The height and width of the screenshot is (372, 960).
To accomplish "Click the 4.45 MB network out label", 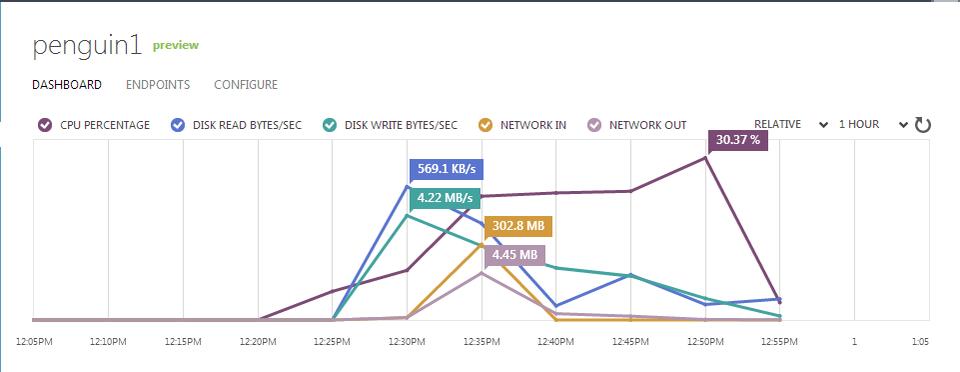I will pyautogui.click(x=514, y=255).
